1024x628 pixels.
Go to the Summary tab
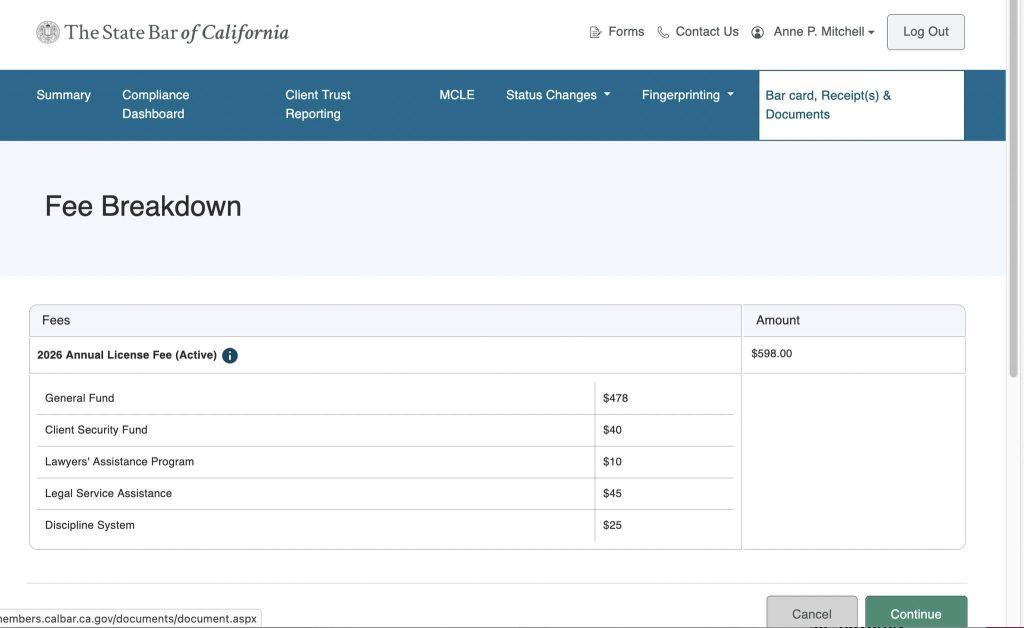pos(63,95)
